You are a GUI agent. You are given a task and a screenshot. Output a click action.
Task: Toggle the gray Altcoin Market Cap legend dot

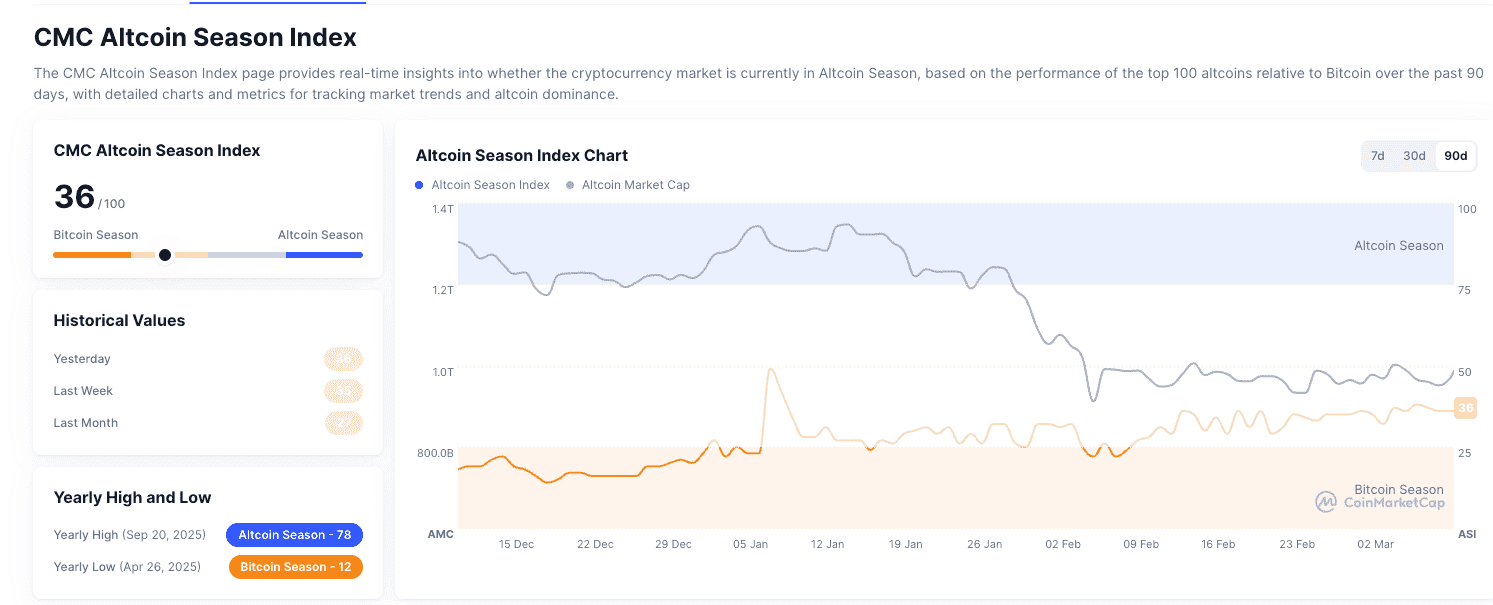[570, 185]
